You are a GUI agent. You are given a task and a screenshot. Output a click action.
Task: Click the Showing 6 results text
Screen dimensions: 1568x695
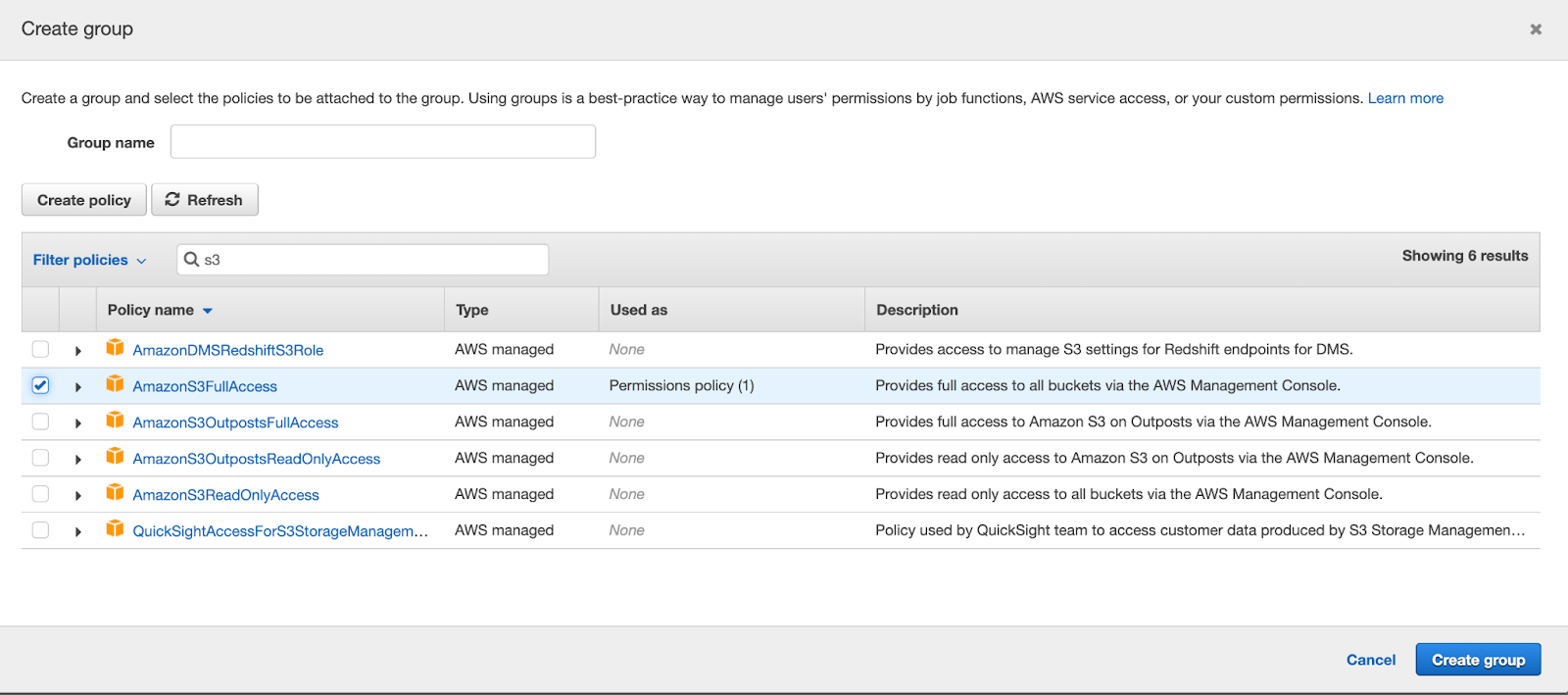tap(1465, 256)
